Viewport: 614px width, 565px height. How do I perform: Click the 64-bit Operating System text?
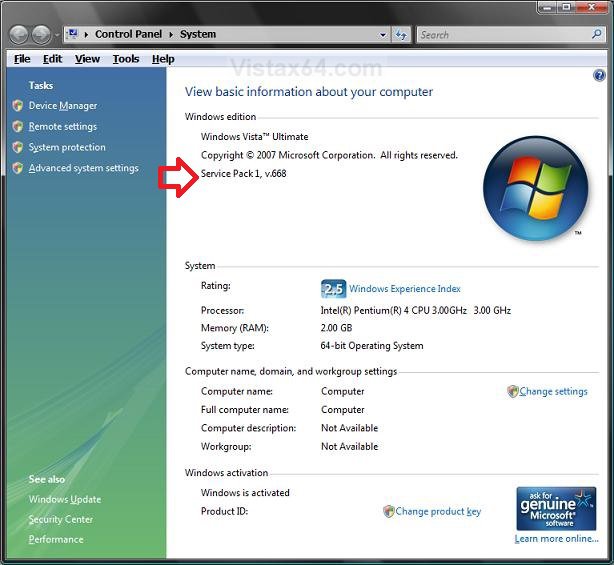tap(372, 346)
